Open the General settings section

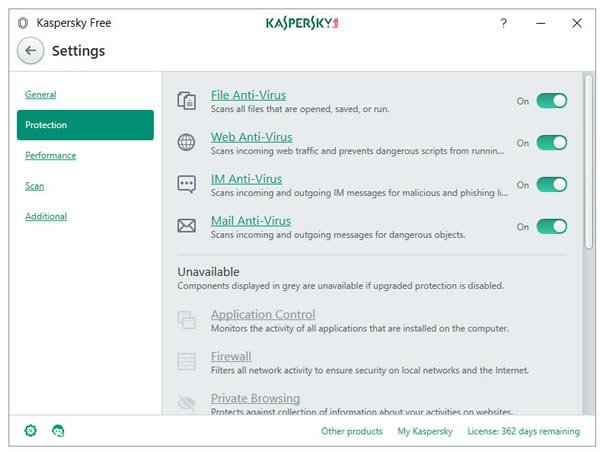41,95
